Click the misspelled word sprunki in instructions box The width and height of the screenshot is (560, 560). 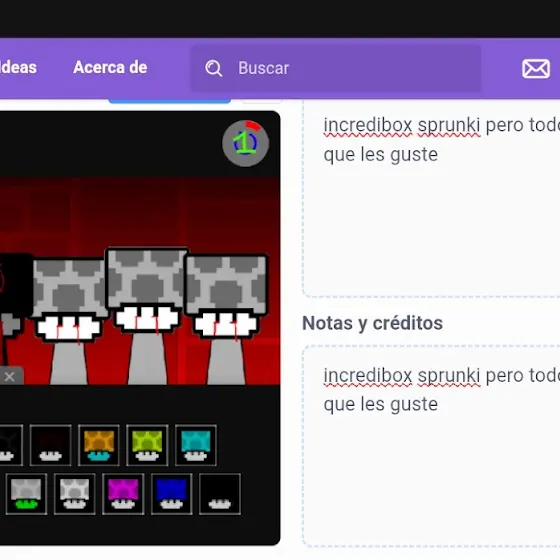click(449, 125)
